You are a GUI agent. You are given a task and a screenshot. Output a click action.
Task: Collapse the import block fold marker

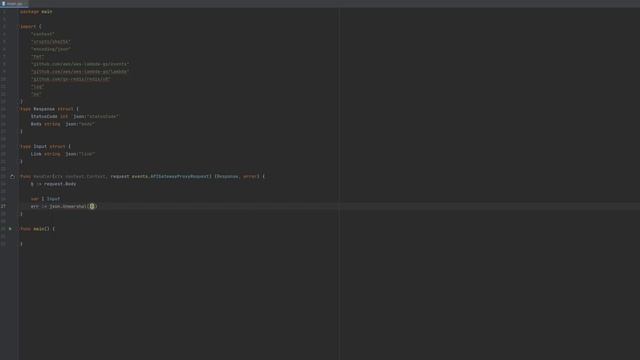18,27
